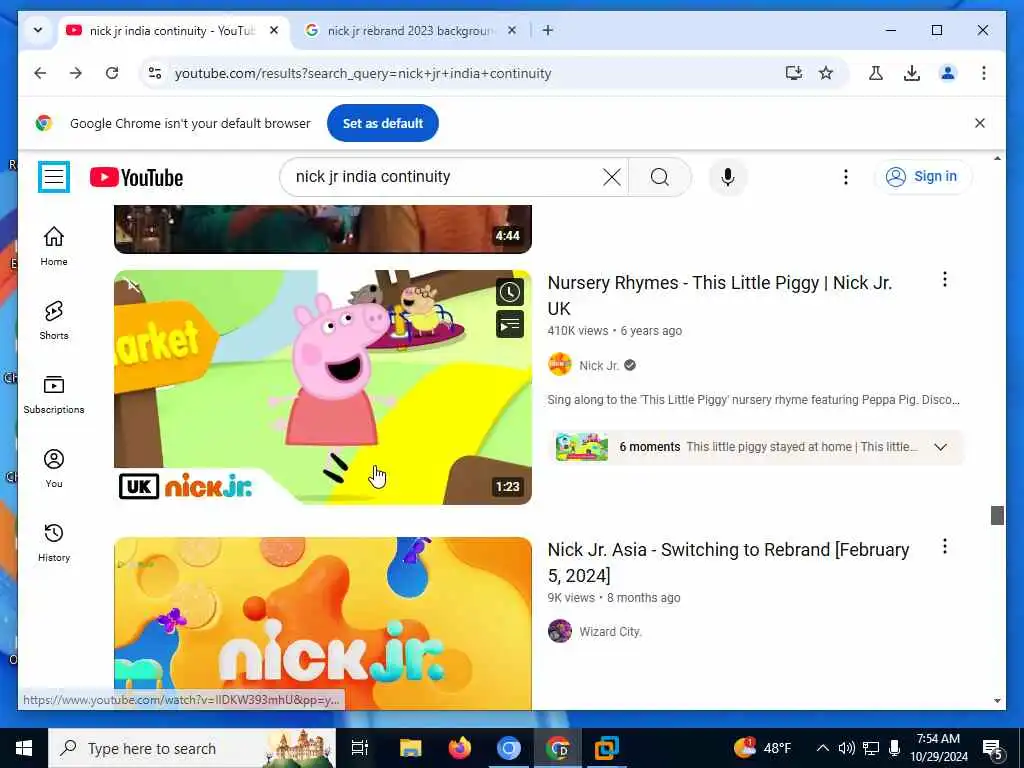Open the Nick Jr. channel name link
Viewport: 1024px width, 768px height.
pos(599,366)
